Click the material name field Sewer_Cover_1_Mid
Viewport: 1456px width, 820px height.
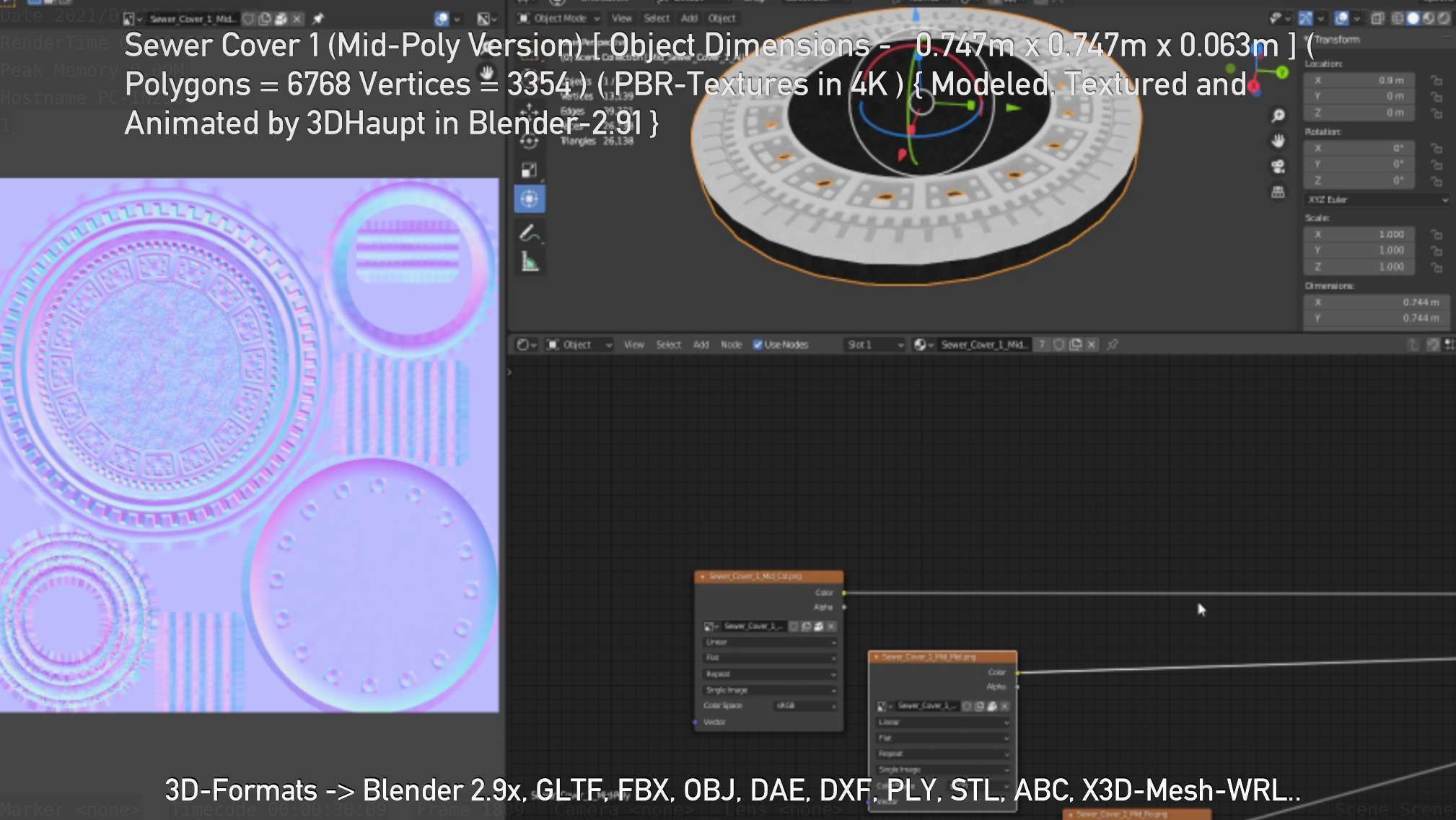coord(984,344)
